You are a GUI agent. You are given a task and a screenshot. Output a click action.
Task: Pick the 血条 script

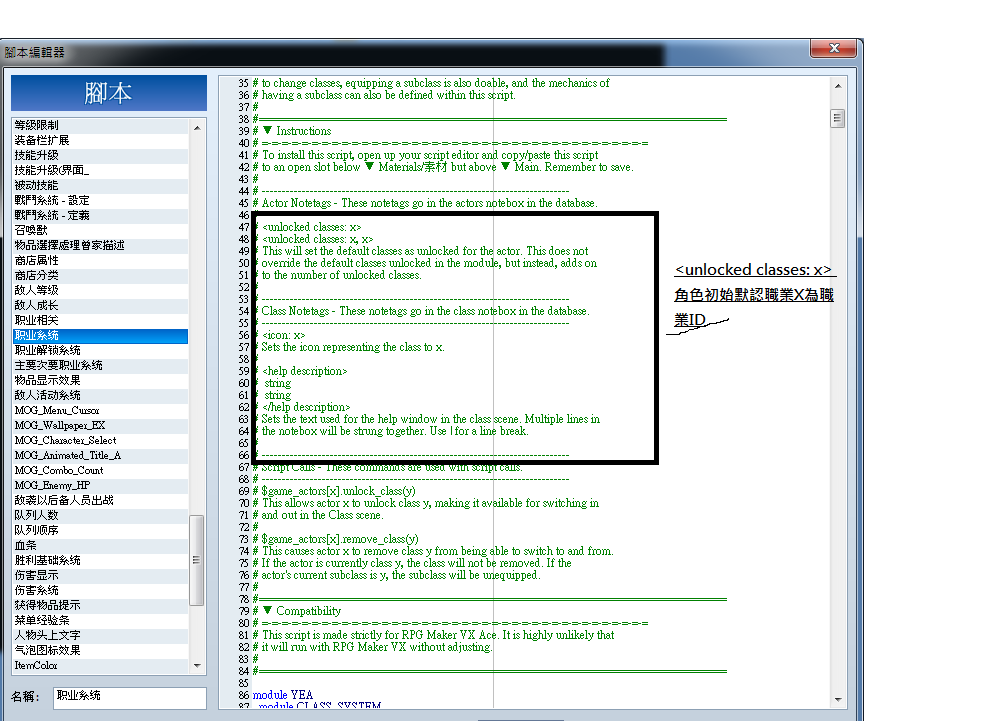[100, 546]
